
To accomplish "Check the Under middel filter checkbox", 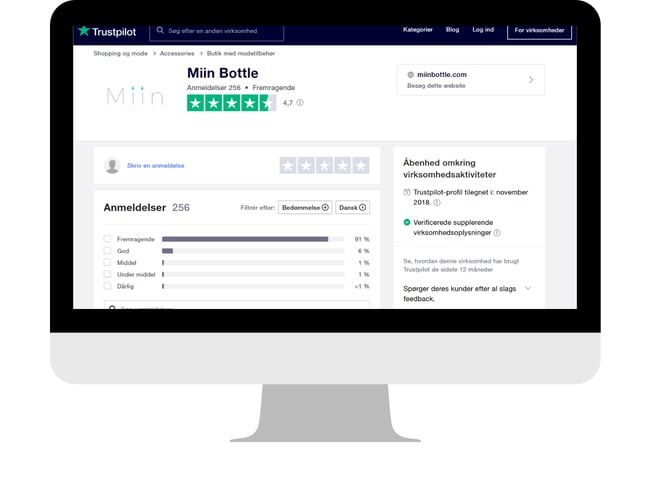I will (107, 274).
